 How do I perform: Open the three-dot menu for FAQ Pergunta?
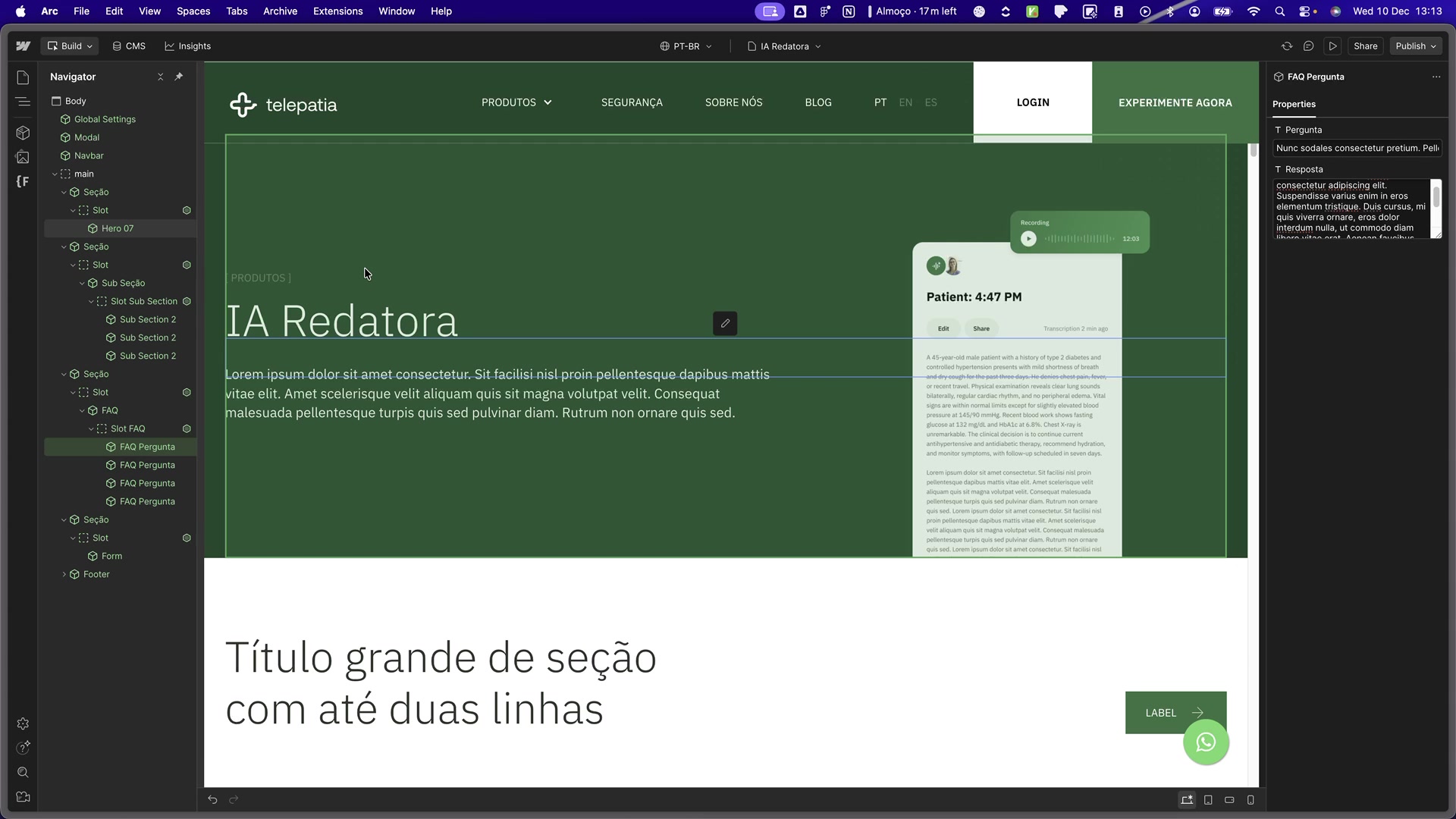[1436, 77]
